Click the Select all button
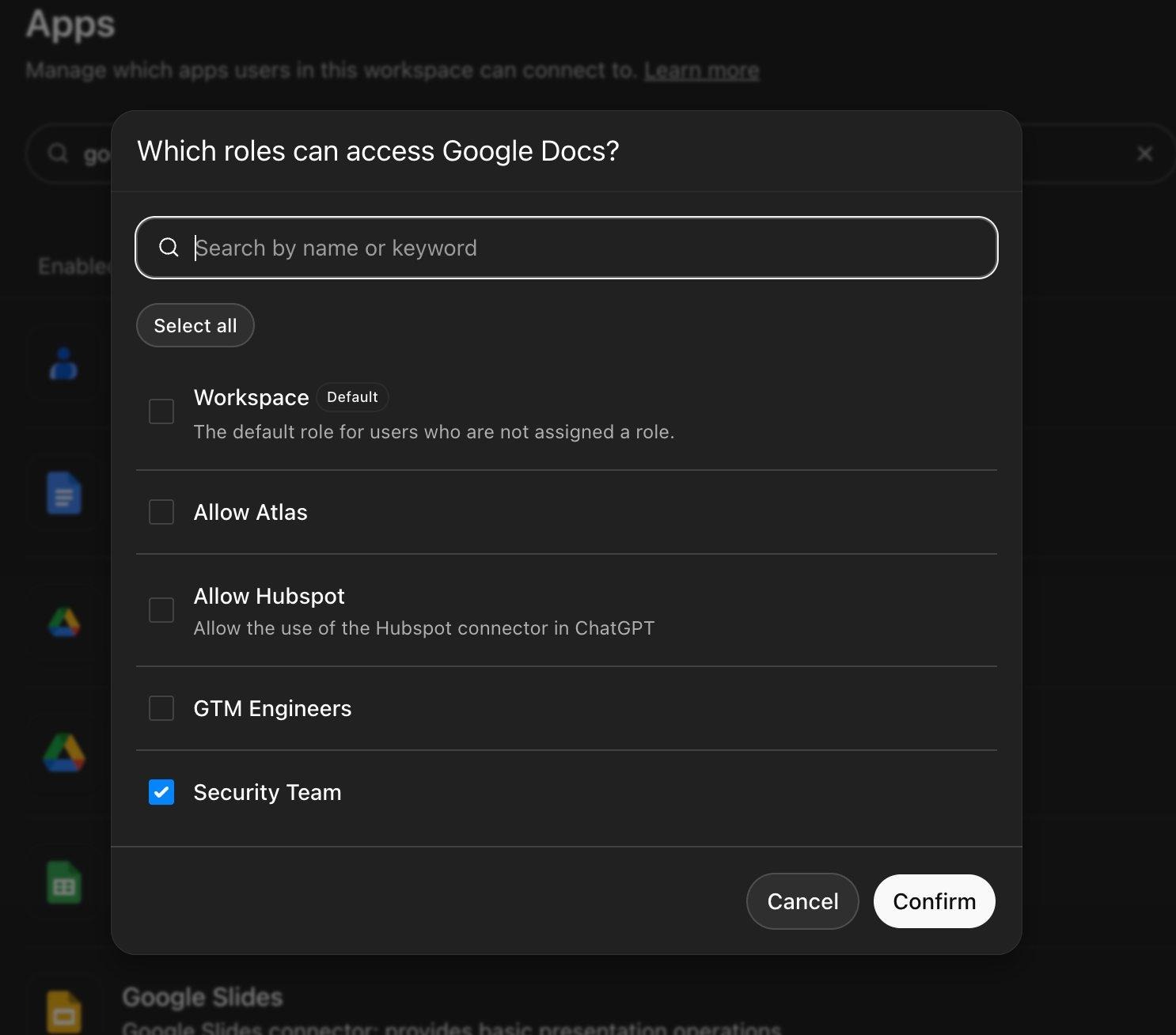This screenshot has width=1176, height=1035. point(195,325)
